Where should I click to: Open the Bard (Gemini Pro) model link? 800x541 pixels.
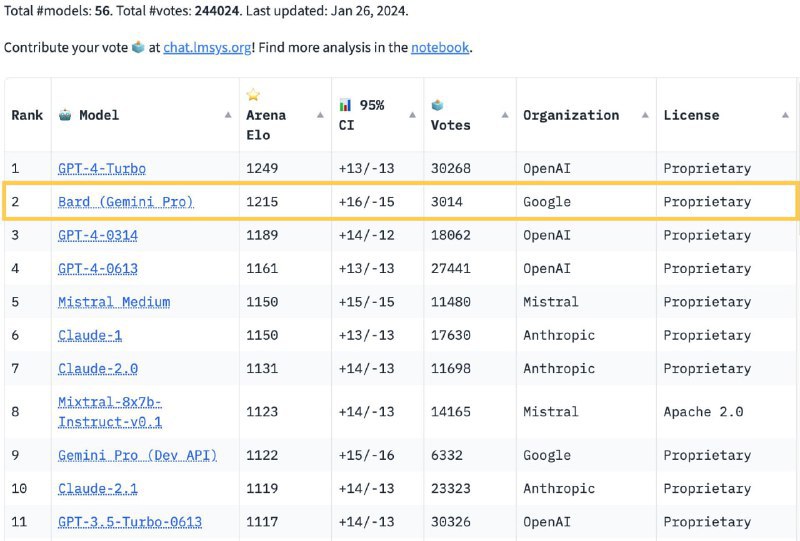point(125,202)
